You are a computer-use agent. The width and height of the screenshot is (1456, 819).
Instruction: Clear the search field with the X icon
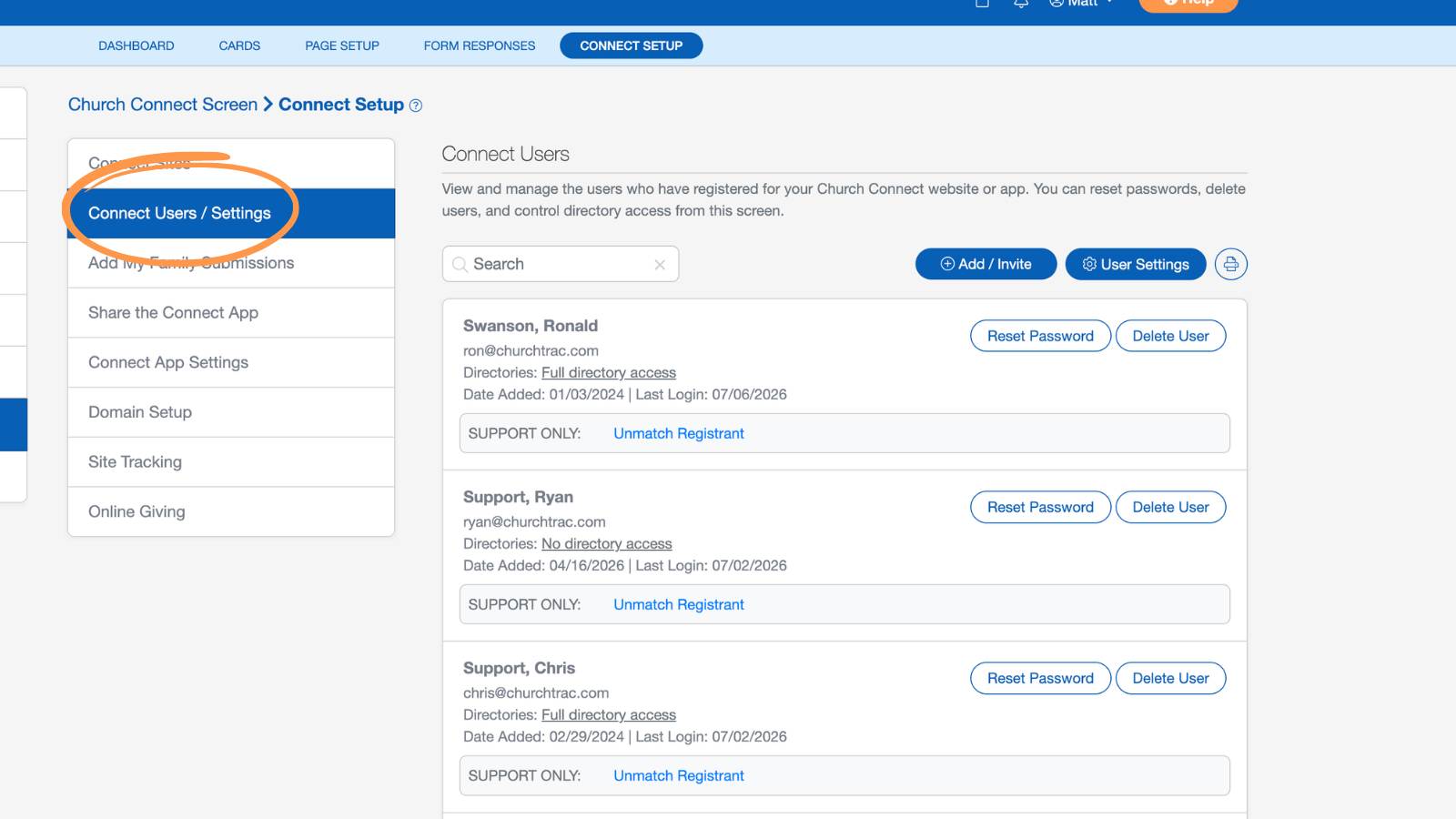click(x=660, y=265)
